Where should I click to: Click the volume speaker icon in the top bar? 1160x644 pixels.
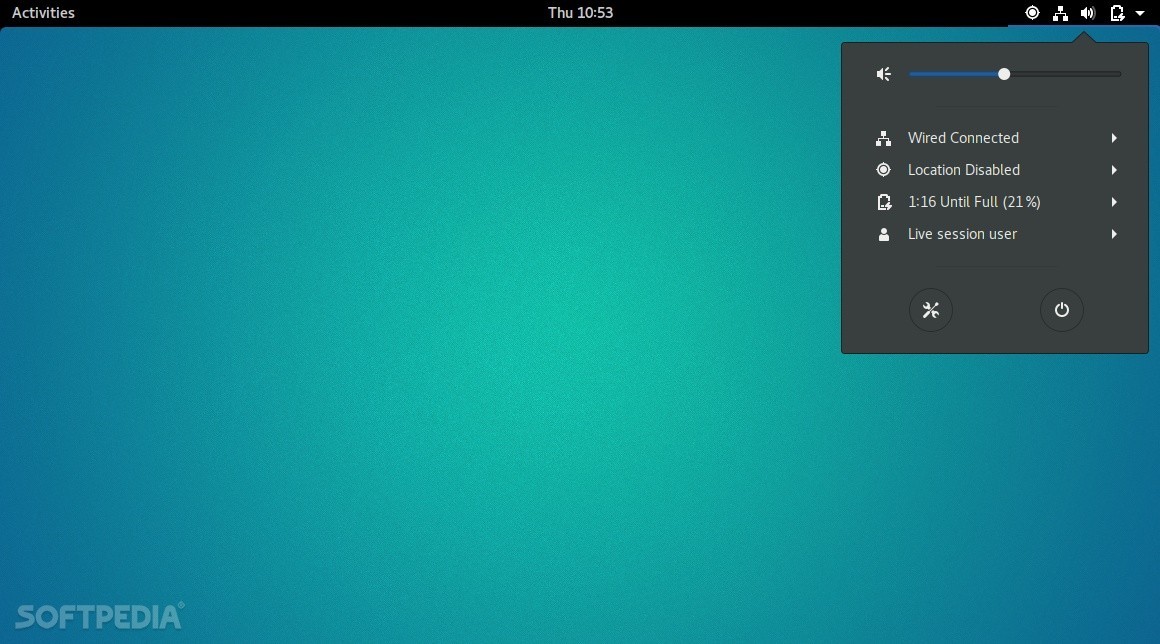point(1088,13)
